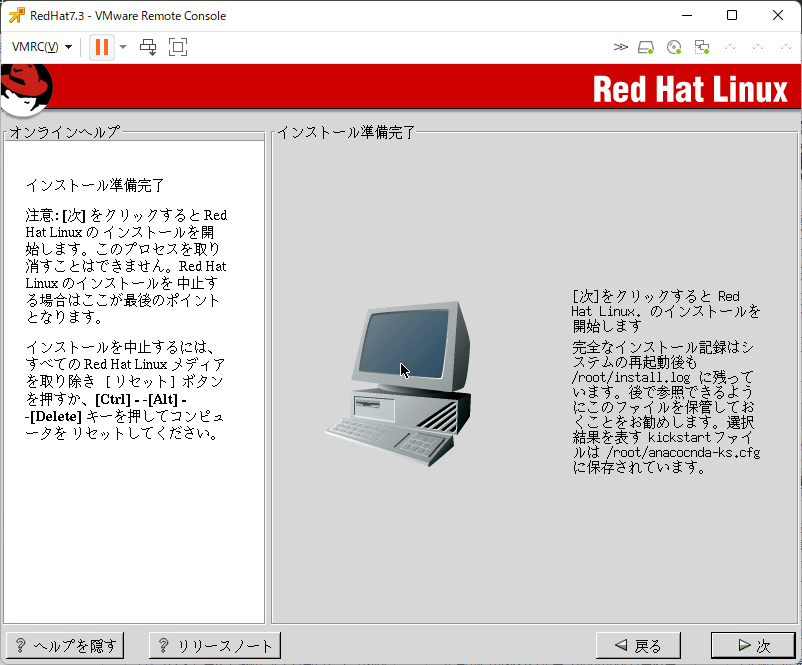The width and height of the screenshot is (802, 665).
Task: Expand the power options dropdown arrow
Action: coord(123,47)
